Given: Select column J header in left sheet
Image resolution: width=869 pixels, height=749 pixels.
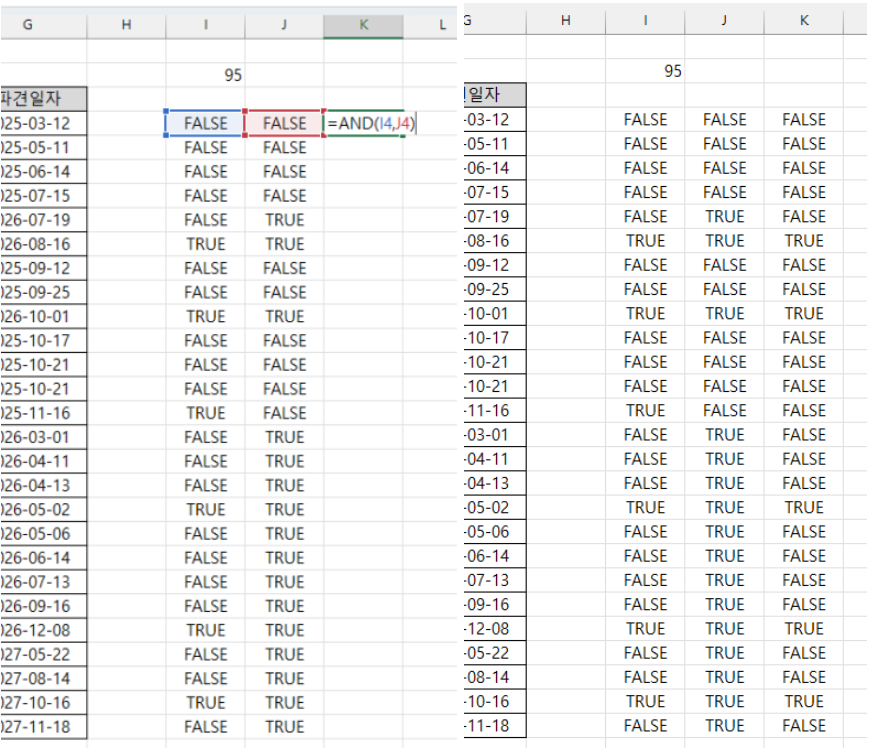Looking at the screenshot, I should click(x=284, y=24).
